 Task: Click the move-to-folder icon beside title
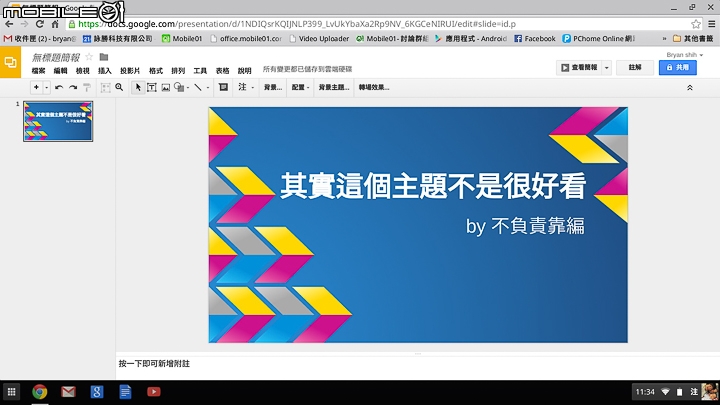pos(104,57)
